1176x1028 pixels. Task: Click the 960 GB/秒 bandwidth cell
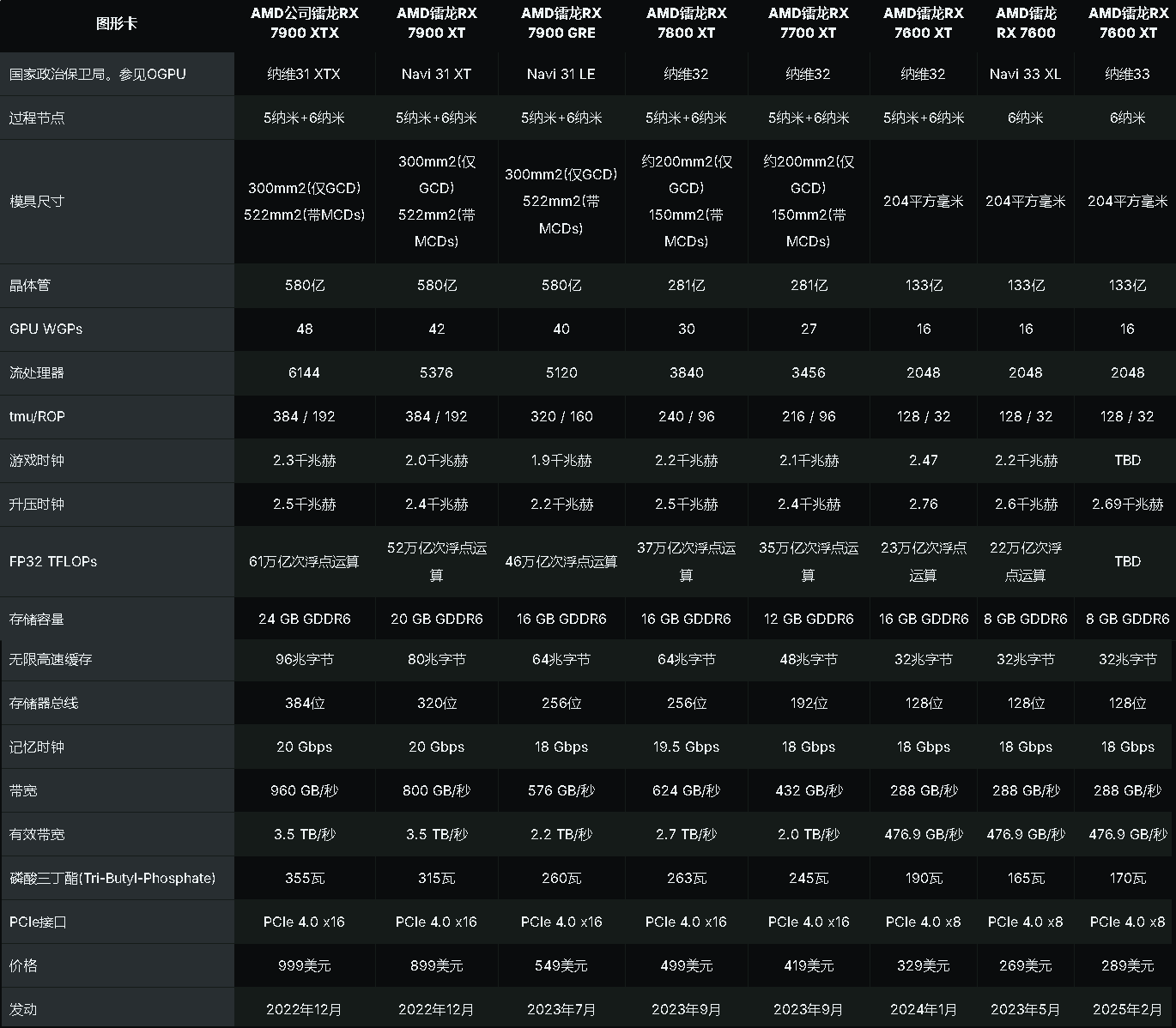click(x=305, y=790)
